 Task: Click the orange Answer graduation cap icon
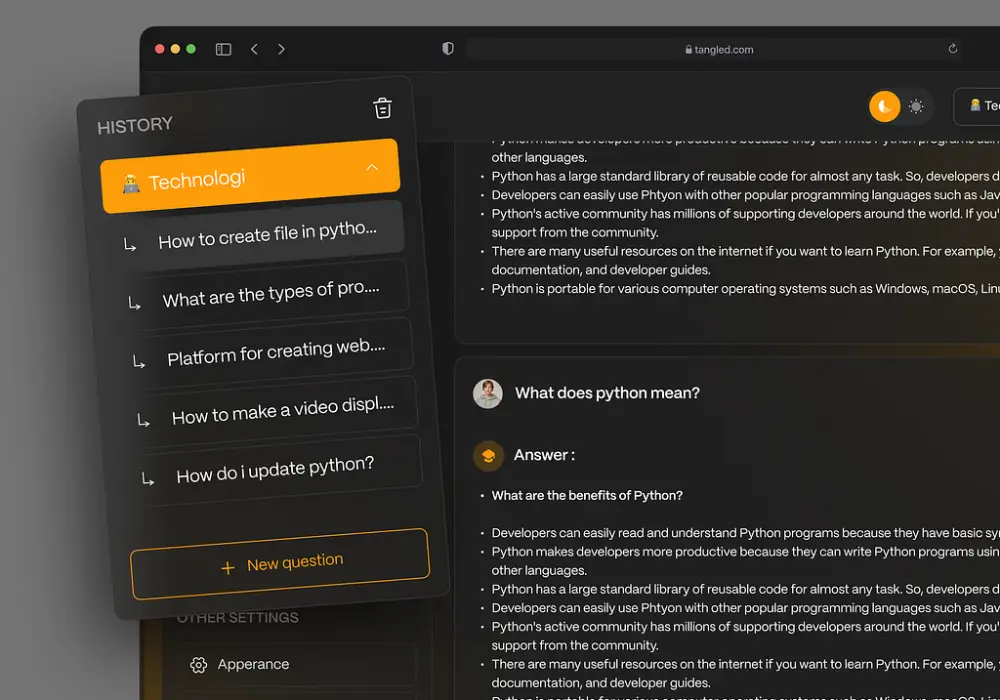click(488, 456)
